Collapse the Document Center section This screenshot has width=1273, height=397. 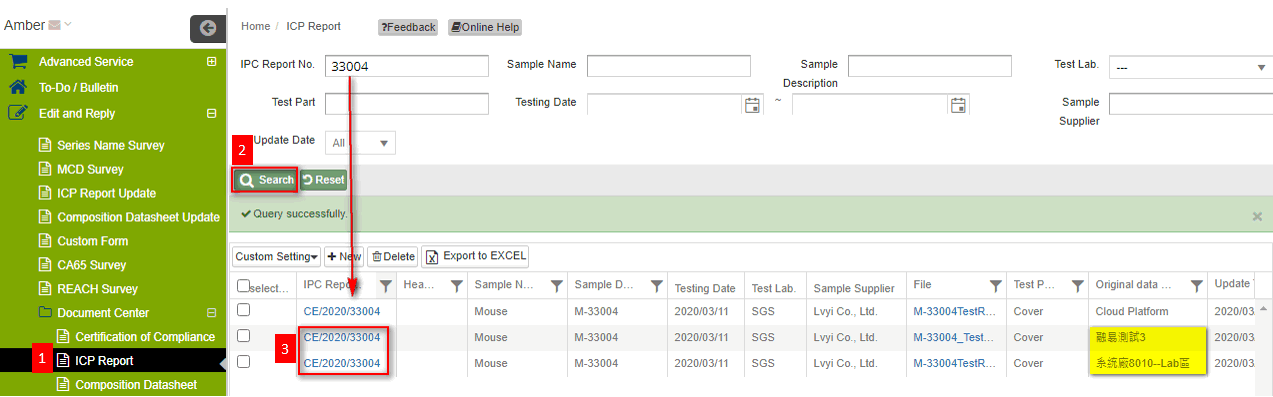click(211, 313)
